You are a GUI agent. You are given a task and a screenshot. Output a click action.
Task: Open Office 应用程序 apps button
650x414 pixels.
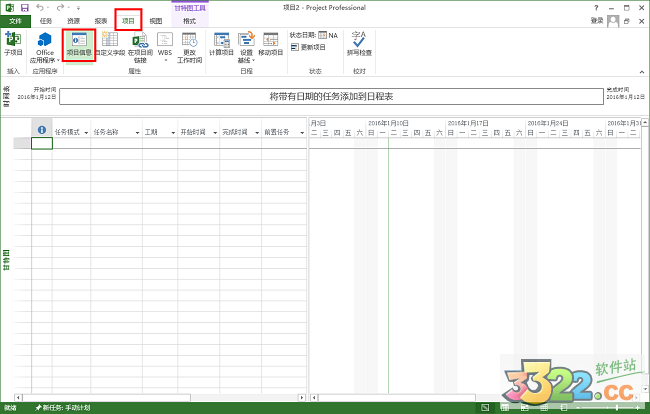tap(45, 47)
